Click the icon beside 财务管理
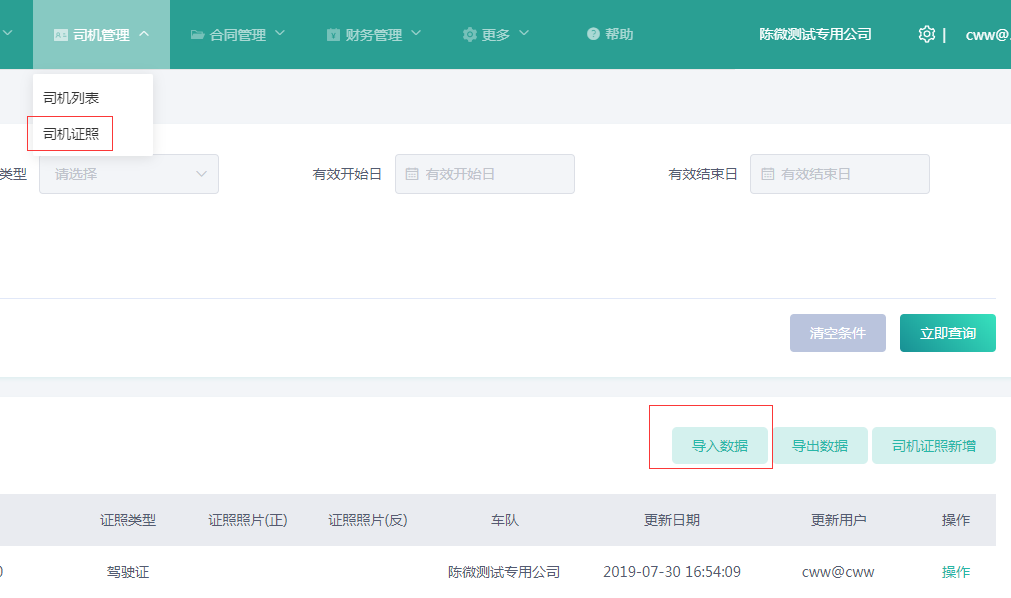Screen dimensions: 1011x598 [333, 35]
